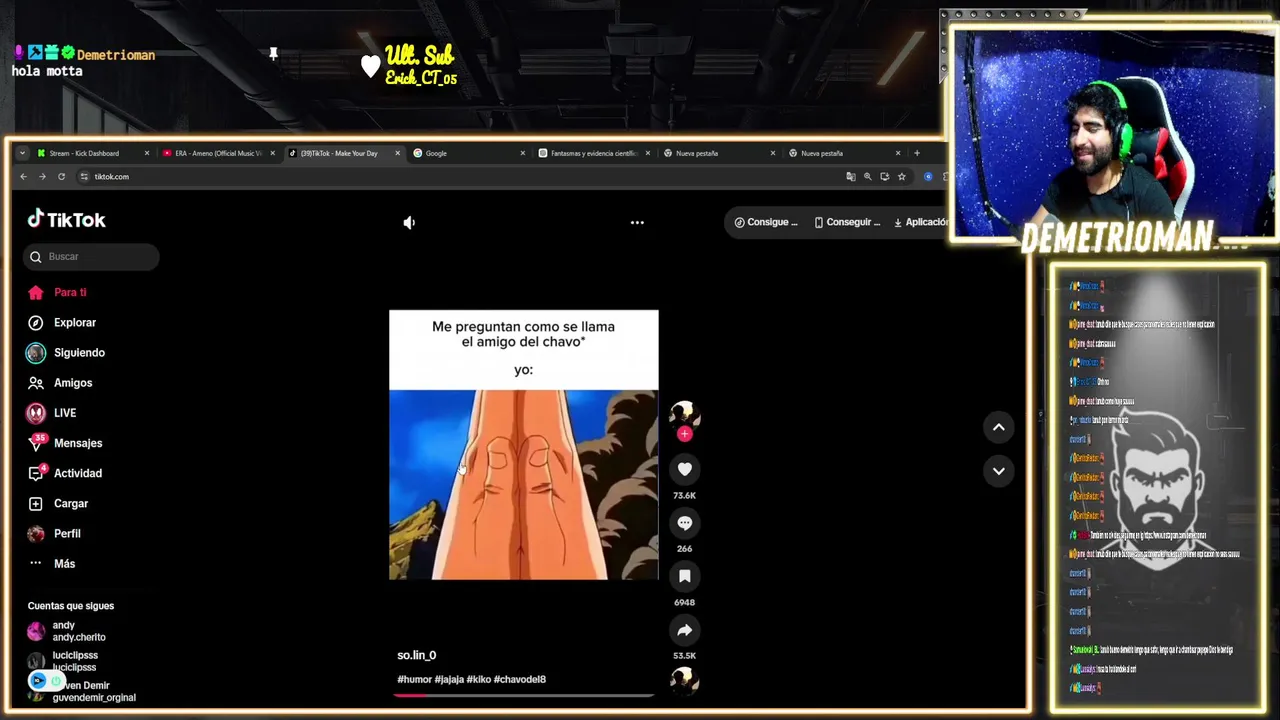1280x720 pixels.
Task: Follow creator with the red plus badge
Action: click(x=684, y=434)
